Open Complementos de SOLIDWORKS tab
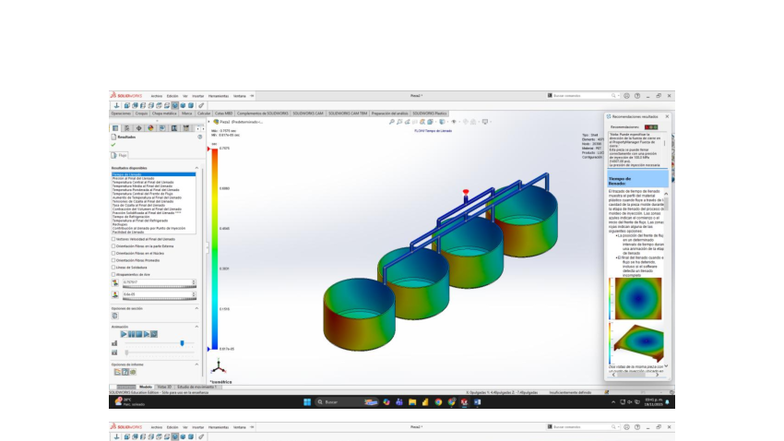This screenshot has width=784, height=441. tap(262, 114)
